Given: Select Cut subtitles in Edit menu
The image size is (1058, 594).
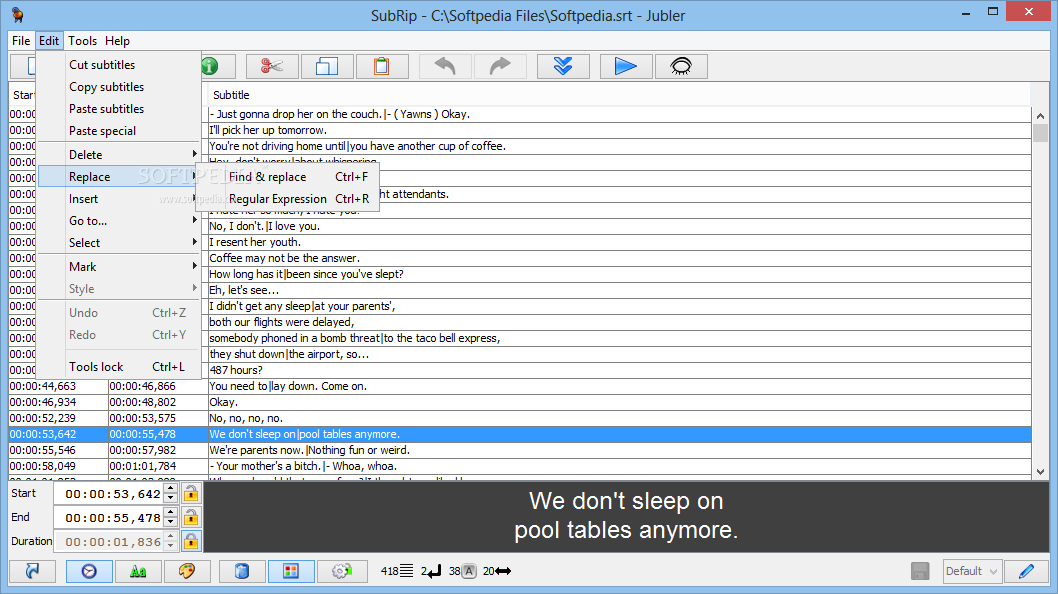Looking at the screenshot, I should point(119,65).
